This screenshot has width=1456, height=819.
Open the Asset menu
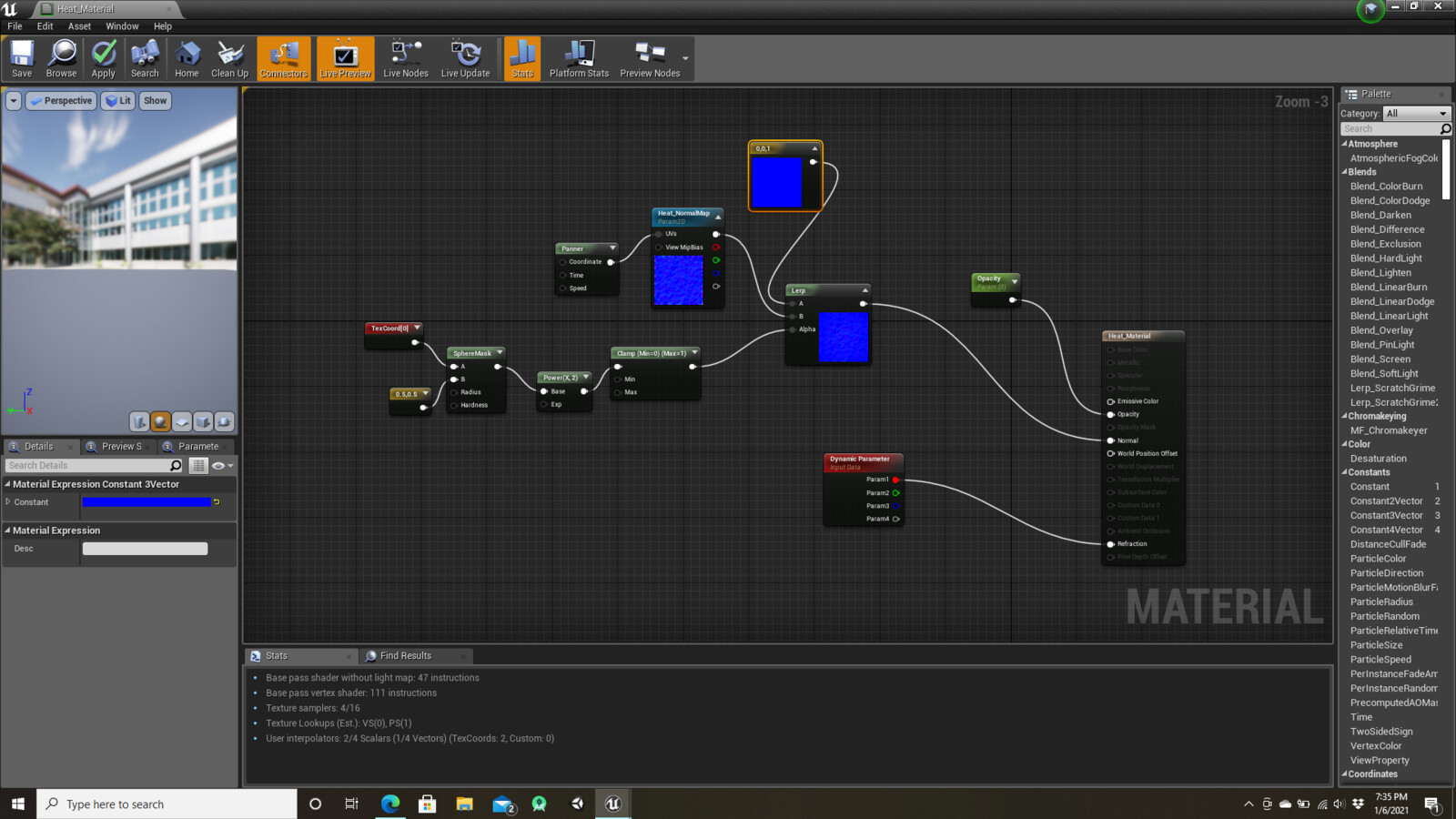(79, 26)
